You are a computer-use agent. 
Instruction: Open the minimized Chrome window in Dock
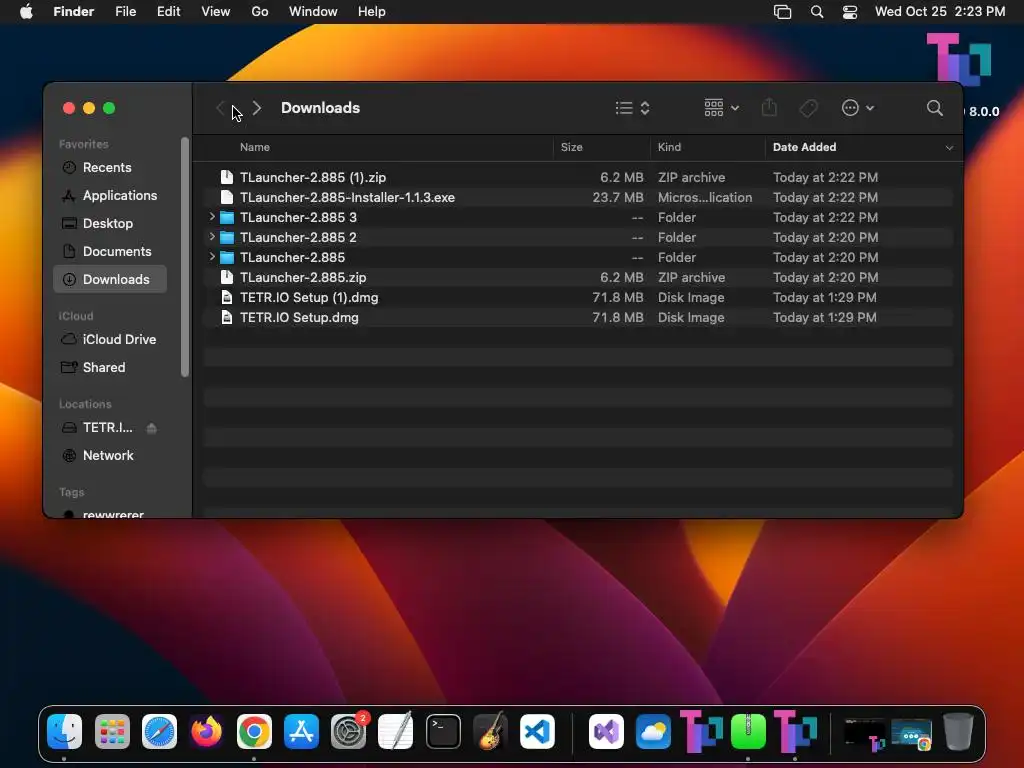pyautogui.click(x=911, y=733)
